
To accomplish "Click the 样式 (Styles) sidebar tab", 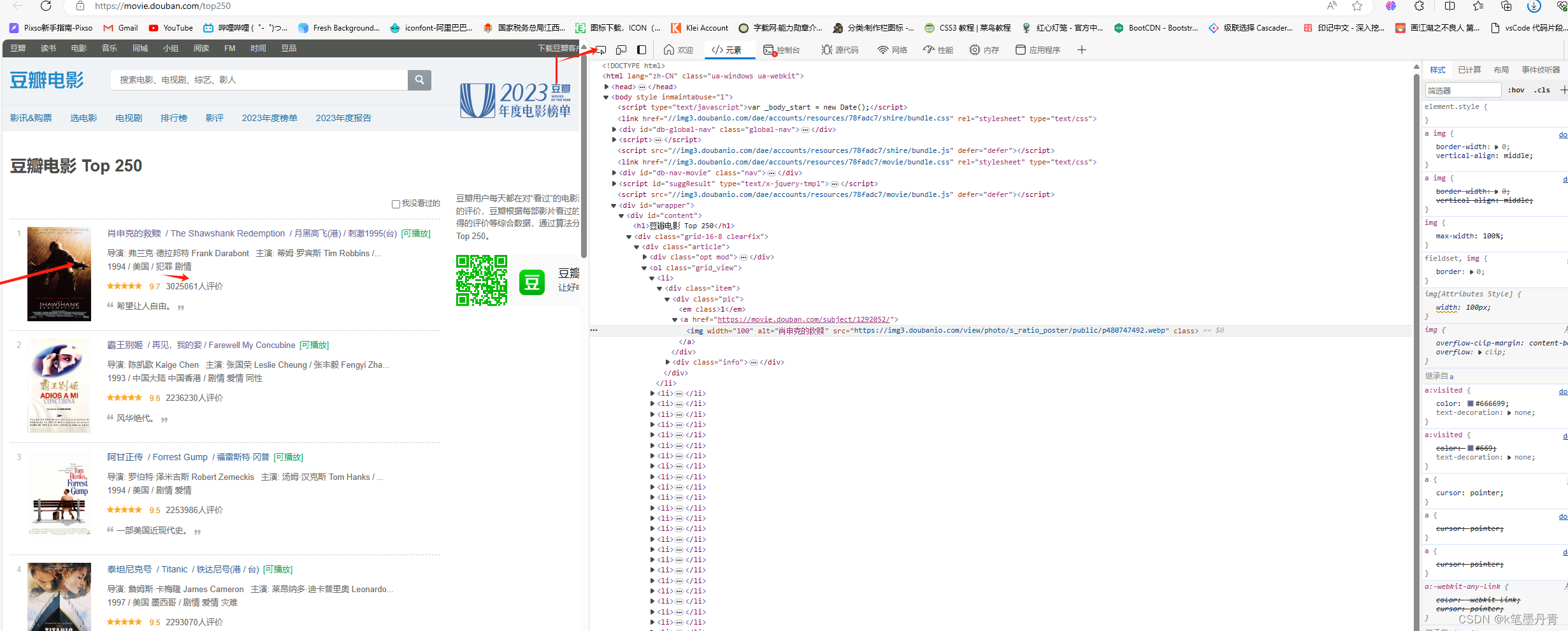I will click(1437, 70).
